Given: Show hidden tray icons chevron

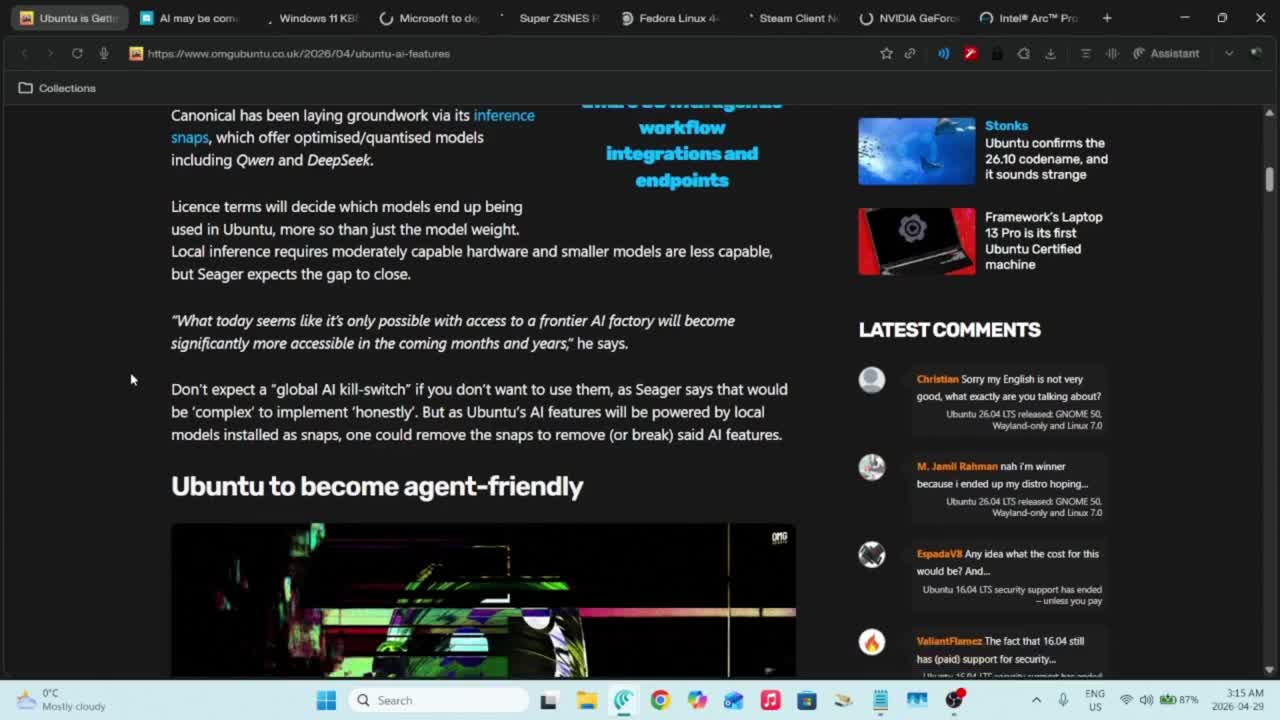Looking at the screenshot, I should point(1036,700).
